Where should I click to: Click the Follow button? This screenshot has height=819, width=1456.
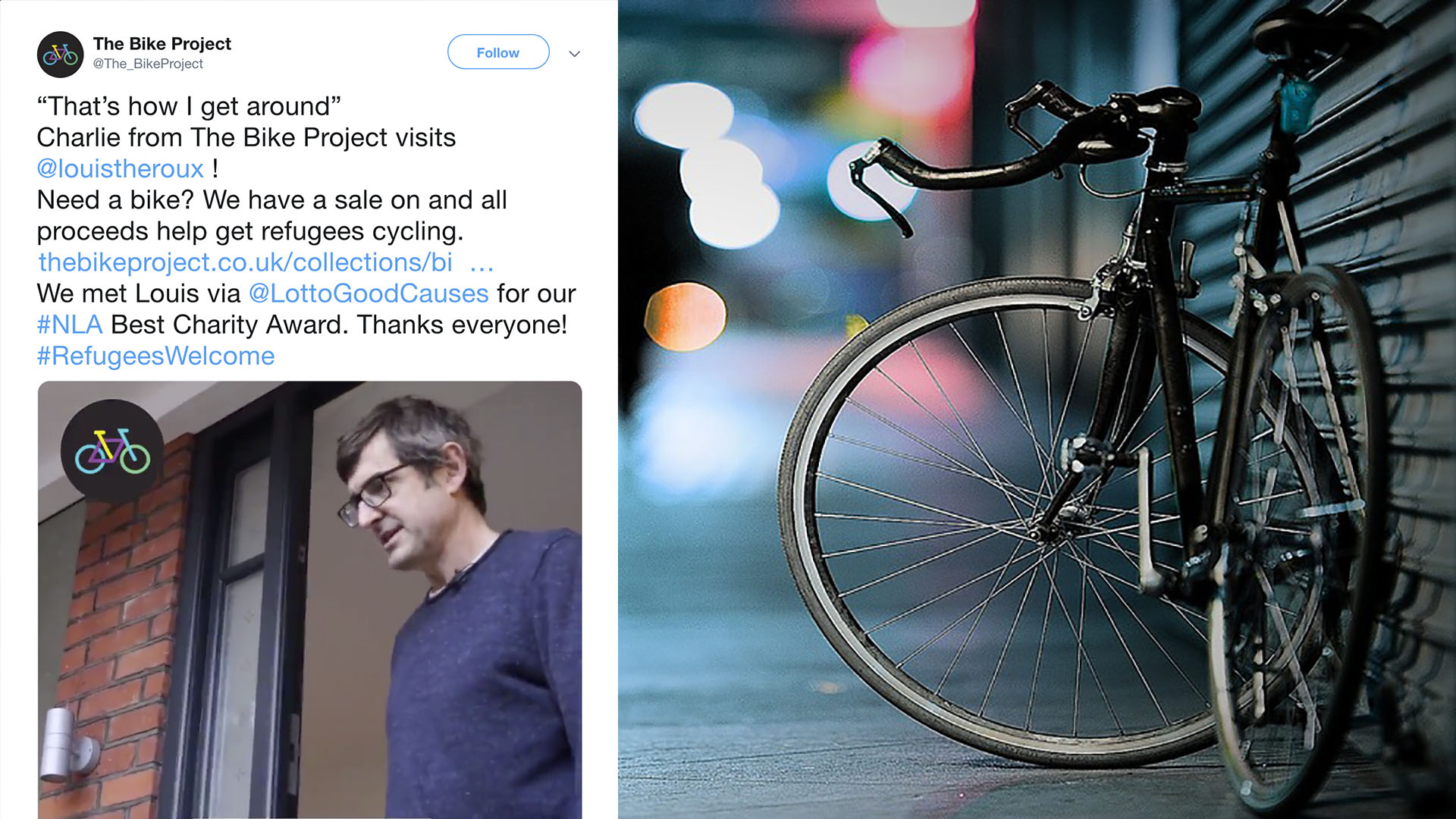point(498,52)
